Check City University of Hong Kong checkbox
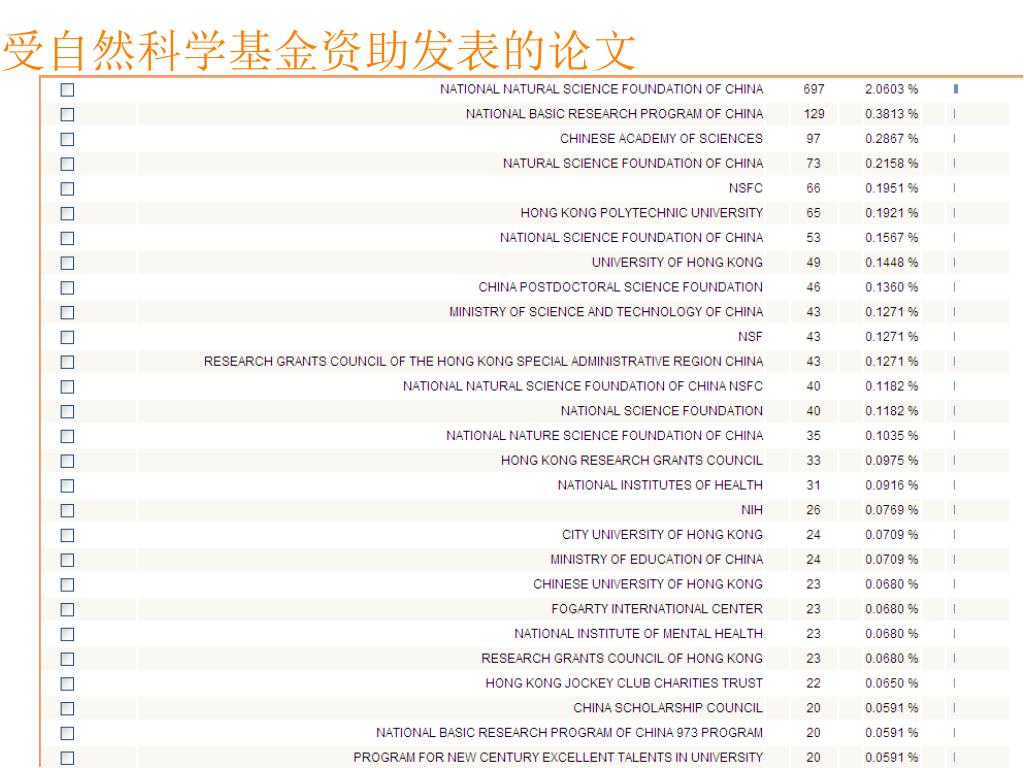Viewport: 1024px width, 768px height. (x=67, y=536)
